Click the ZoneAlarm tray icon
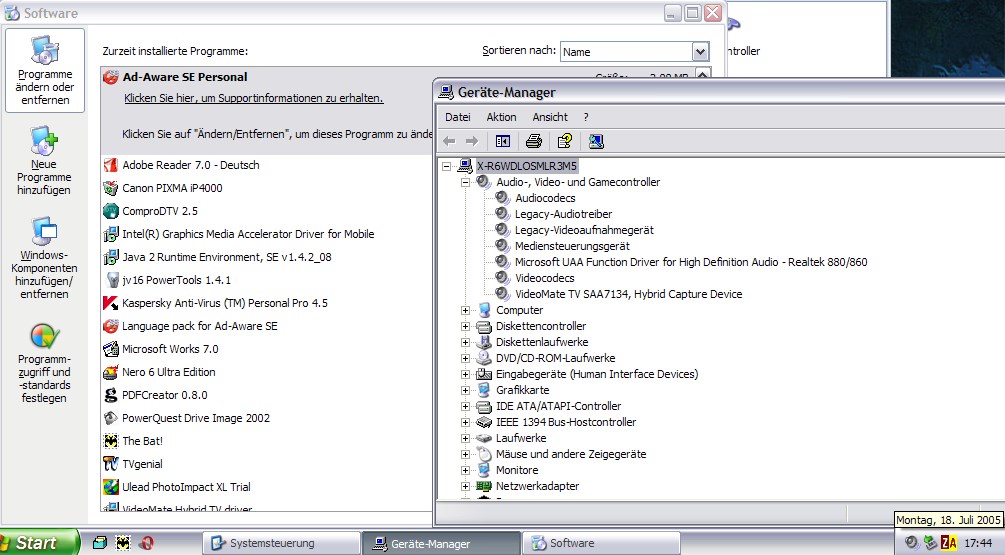Image resolution: width=1005 pixels, height=555 pixels. [x=949, y=543]
